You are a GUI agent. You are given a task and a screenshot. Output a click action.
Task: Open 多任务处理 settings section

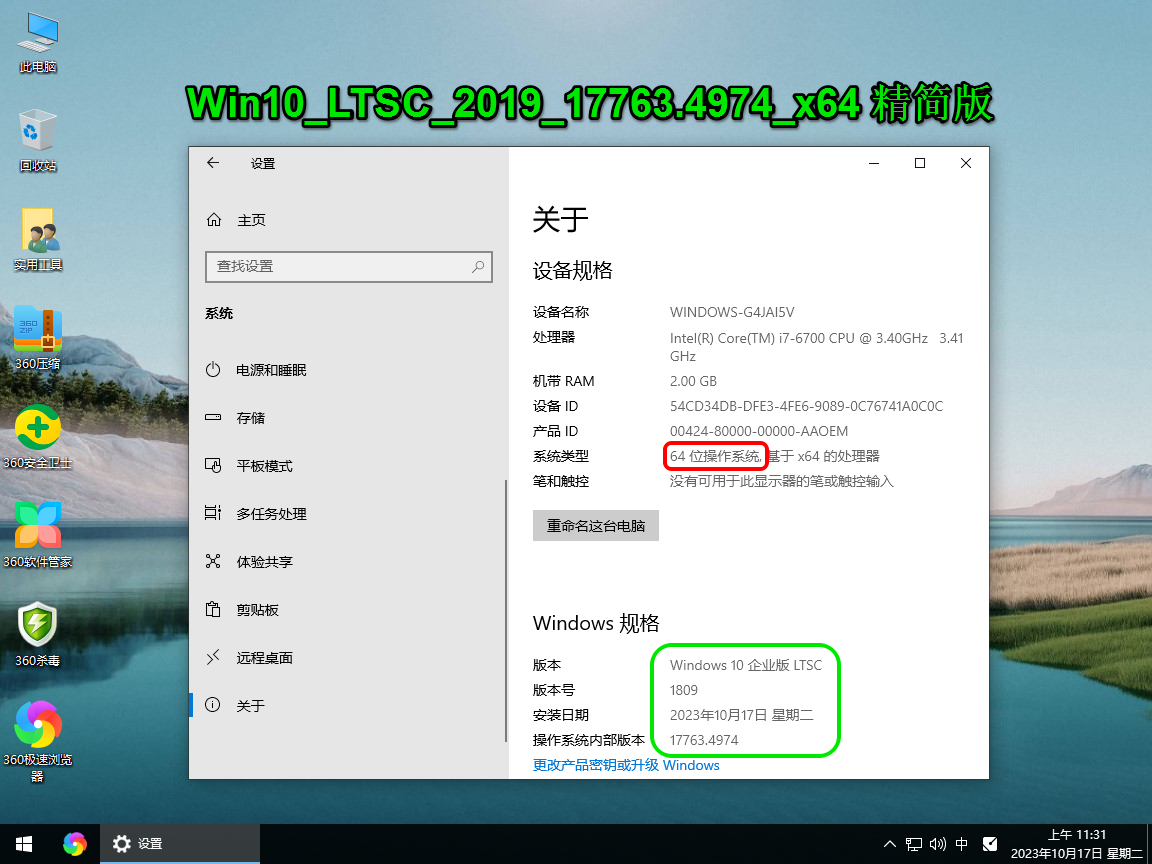(x=271, y=514)
